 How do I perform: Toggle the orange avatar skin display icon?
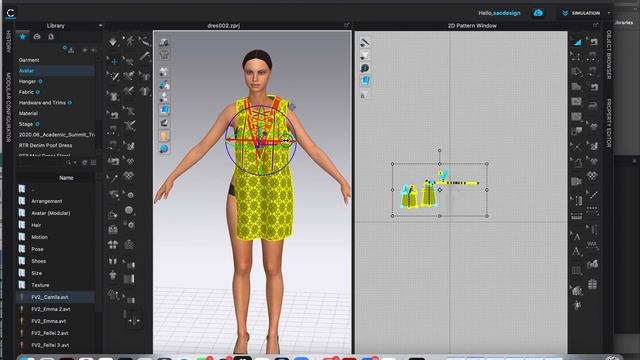click(164, 136)
